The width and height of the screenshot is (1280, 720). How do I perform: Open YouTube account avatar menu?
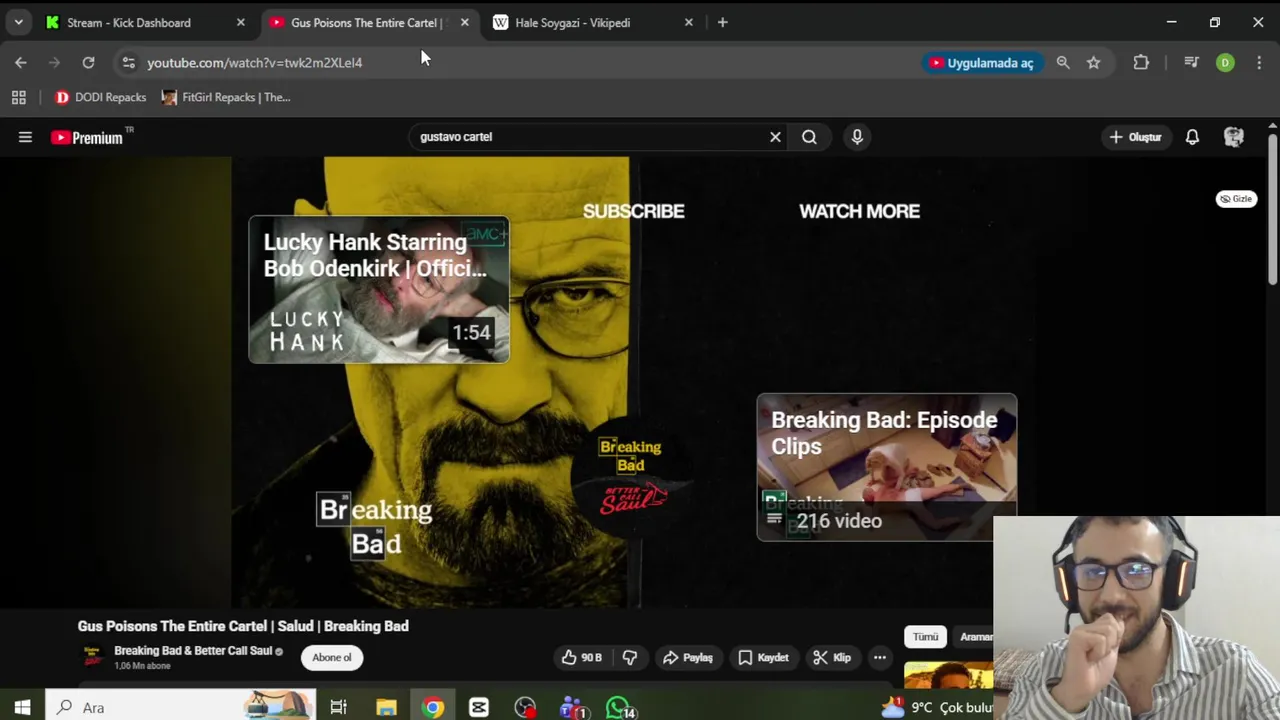pos(1234,137)
